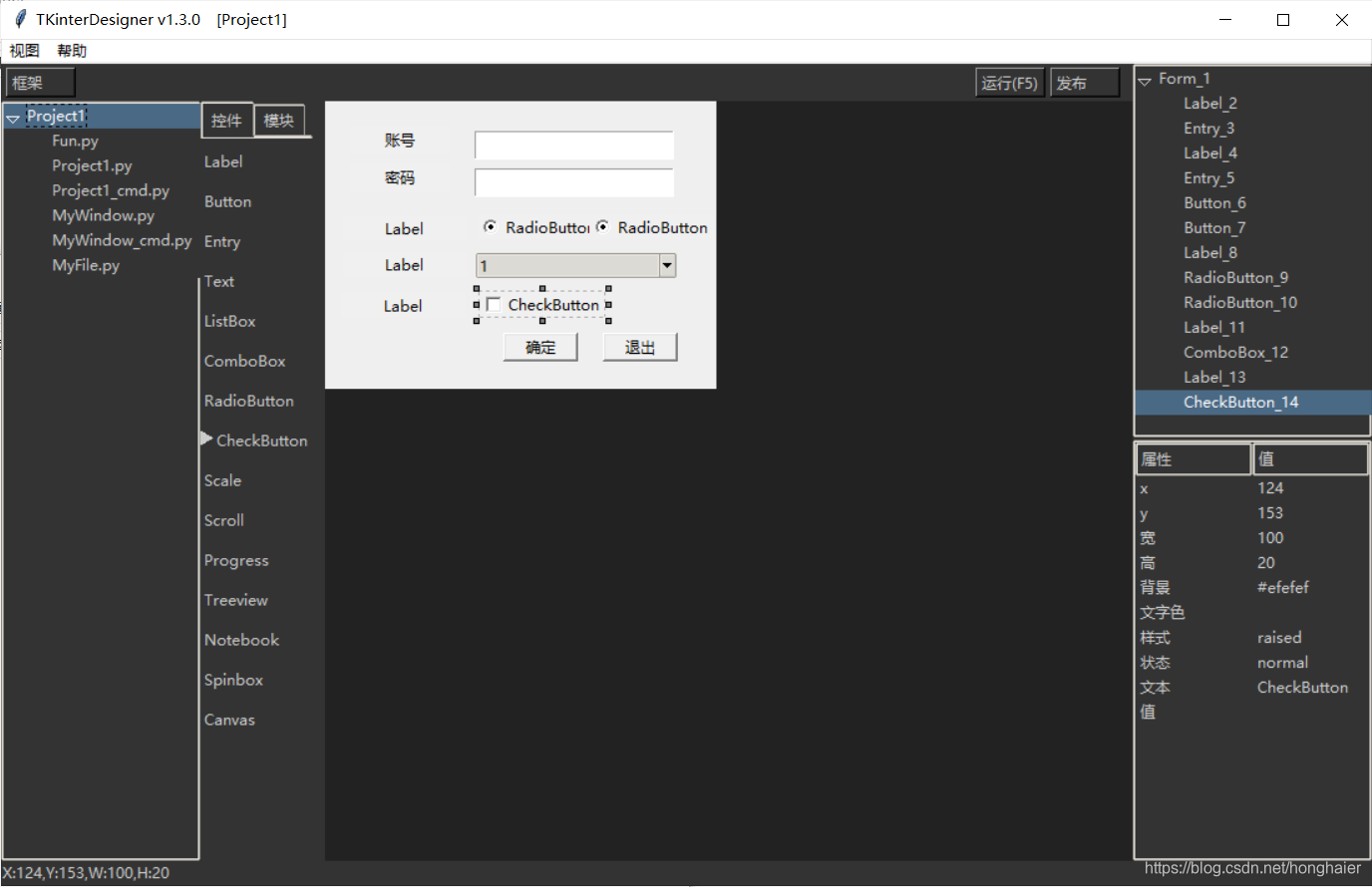Viewport: 1372px width, 887px height.
Task: Click the 值 column header
Action: pos(1310,459)
